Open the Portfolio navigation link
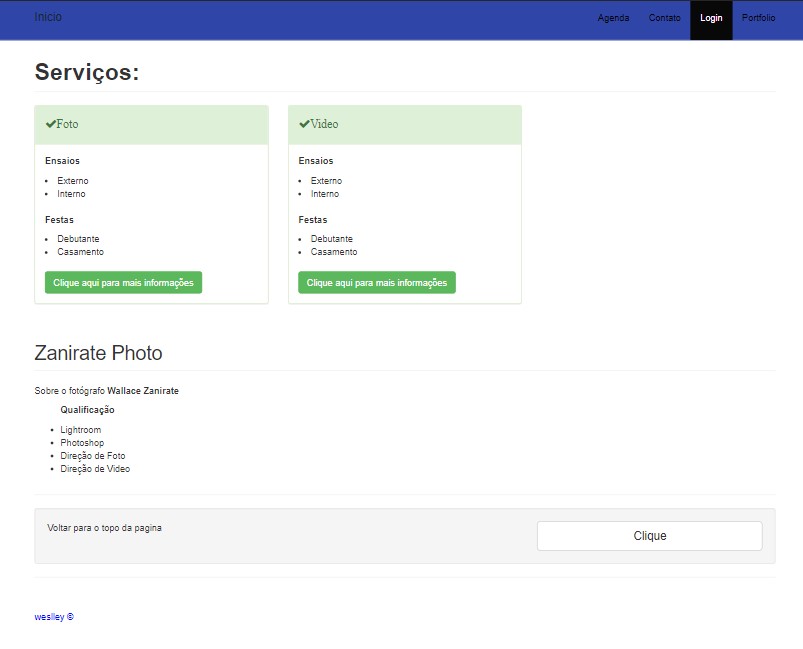Screen dimensions: 803x649 click(758, 18)
